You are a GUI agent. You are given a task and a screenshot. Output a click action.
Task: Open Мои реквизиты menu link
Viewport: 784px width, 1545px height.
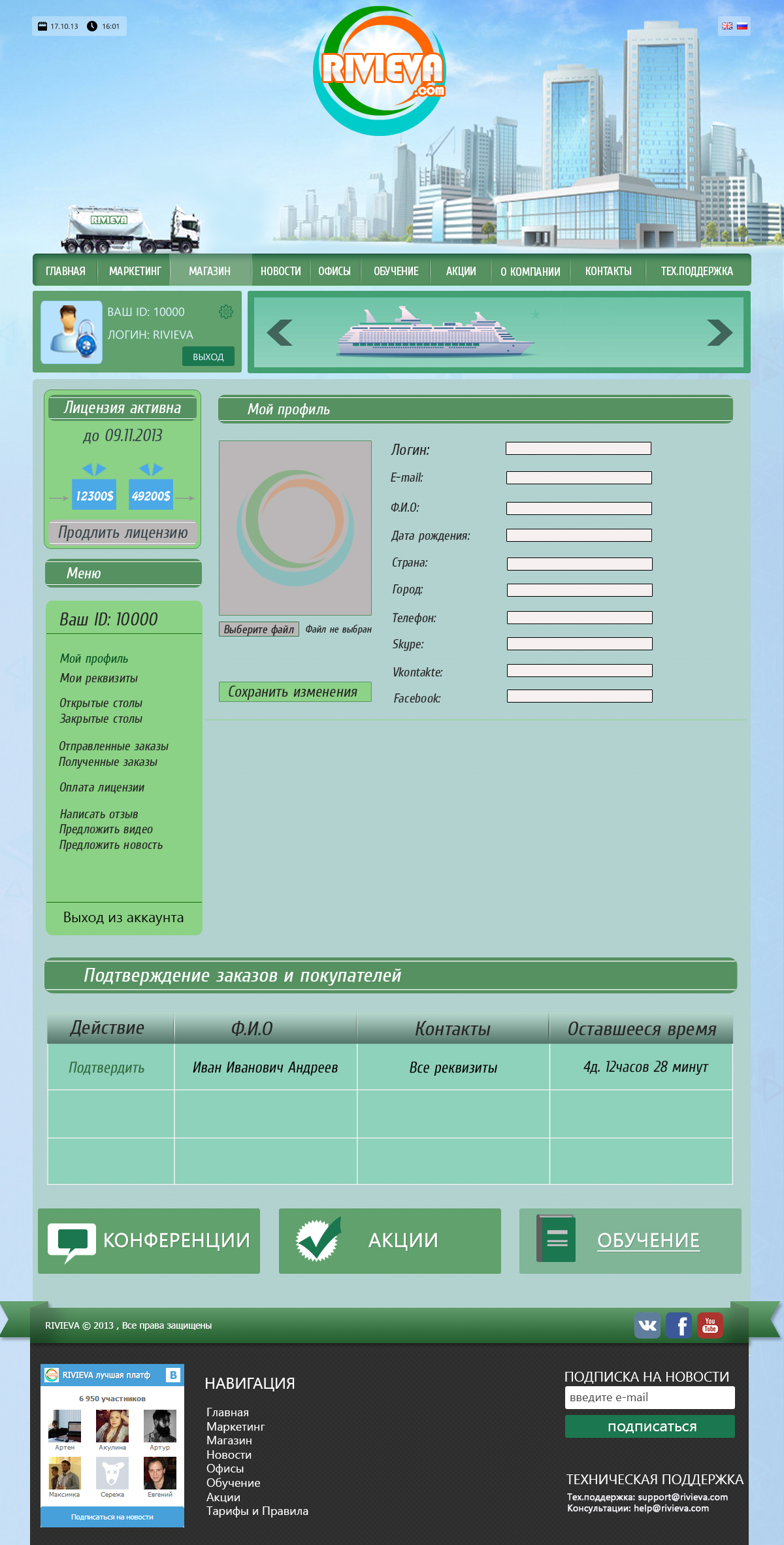tap(99, 678)
